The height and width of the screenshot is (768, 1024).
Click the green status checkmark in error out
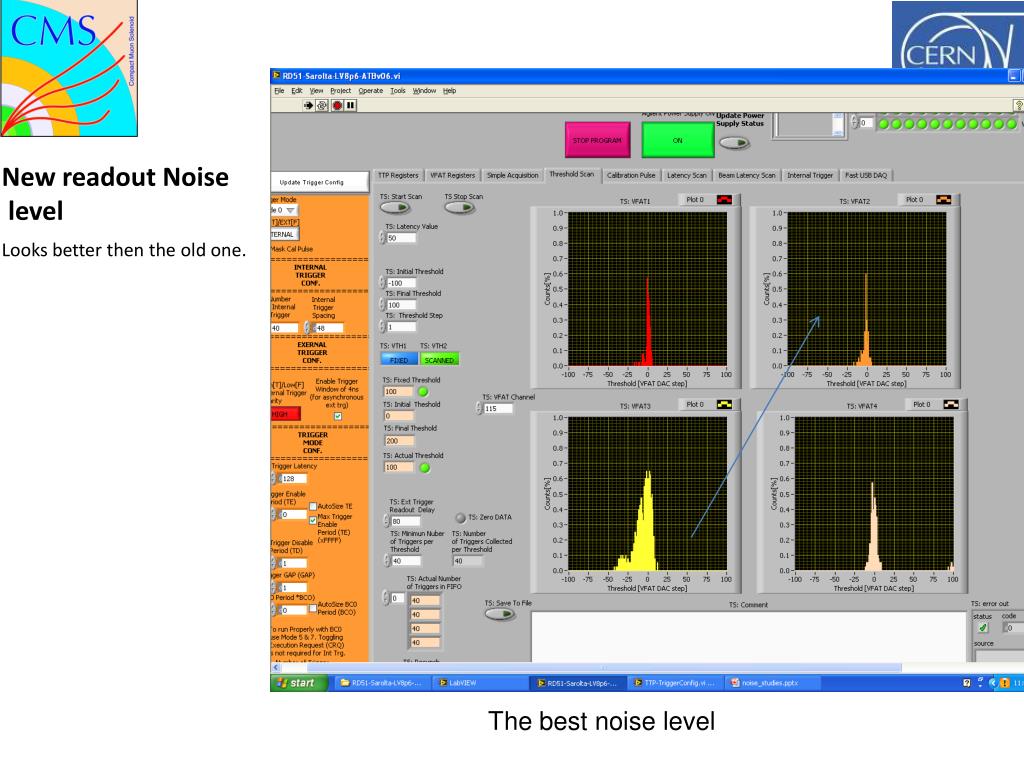click(x=983, y=628)
